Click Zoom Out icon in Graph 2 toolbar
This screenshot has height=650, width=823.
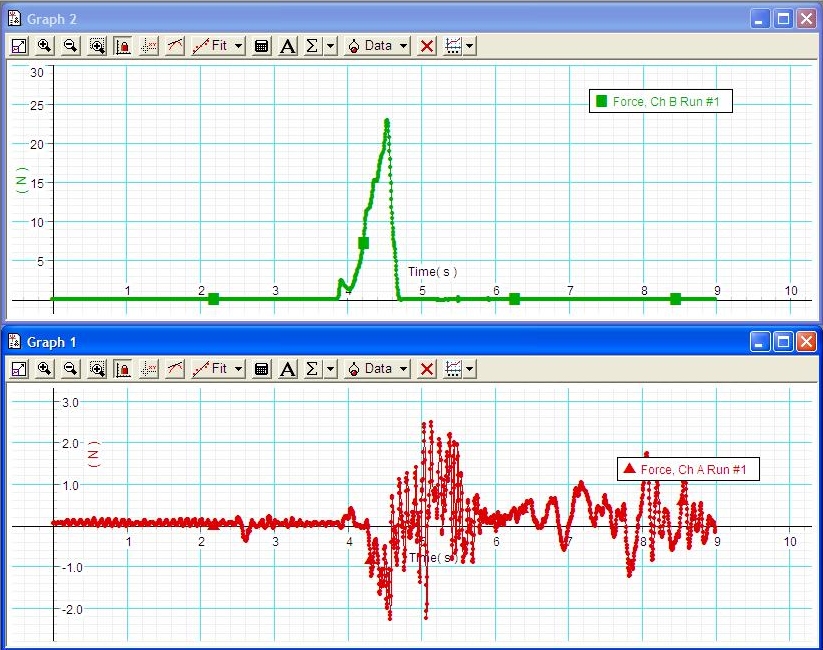coord(70,46)
